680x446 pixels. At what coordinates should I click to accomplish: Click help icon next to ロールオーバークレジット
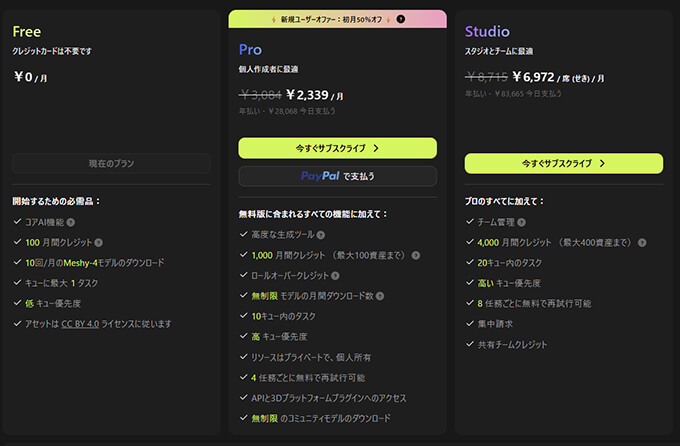pos(334,275)
